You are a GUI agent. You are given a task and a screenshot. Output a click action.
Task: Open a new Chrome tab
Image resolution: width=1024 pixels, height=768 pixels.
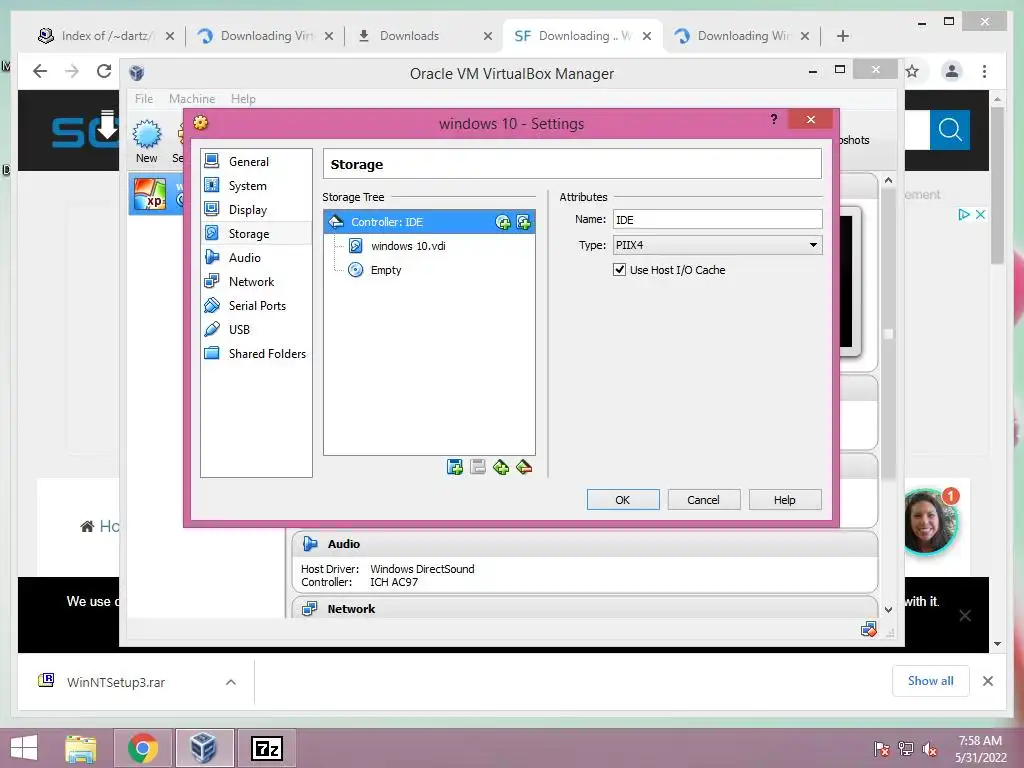pyautogui.click(x=842, y=36)
